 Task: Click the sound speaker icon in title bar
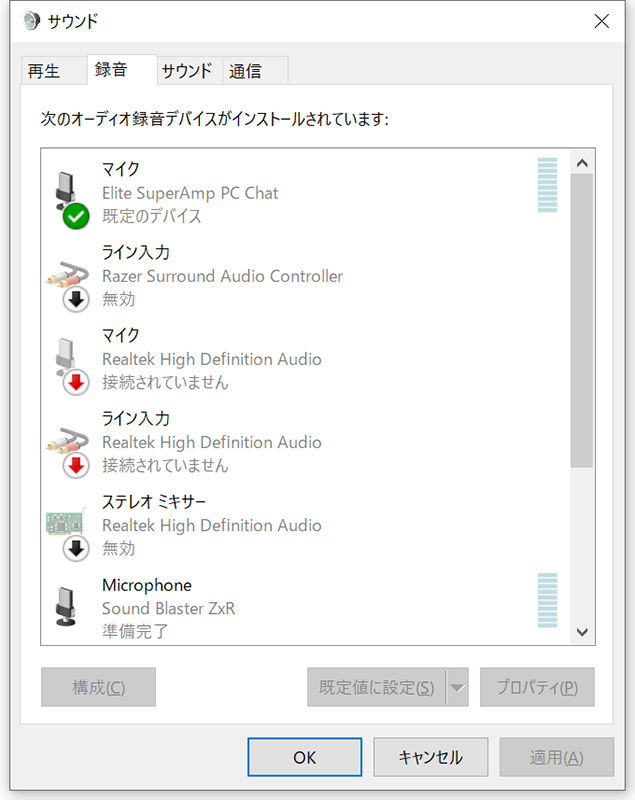tap(30, 21)
